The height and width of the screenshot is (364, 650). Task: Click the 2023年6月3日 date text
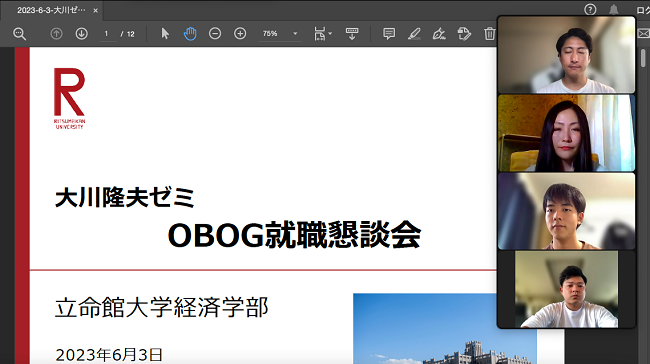click(x=109, y=355)
